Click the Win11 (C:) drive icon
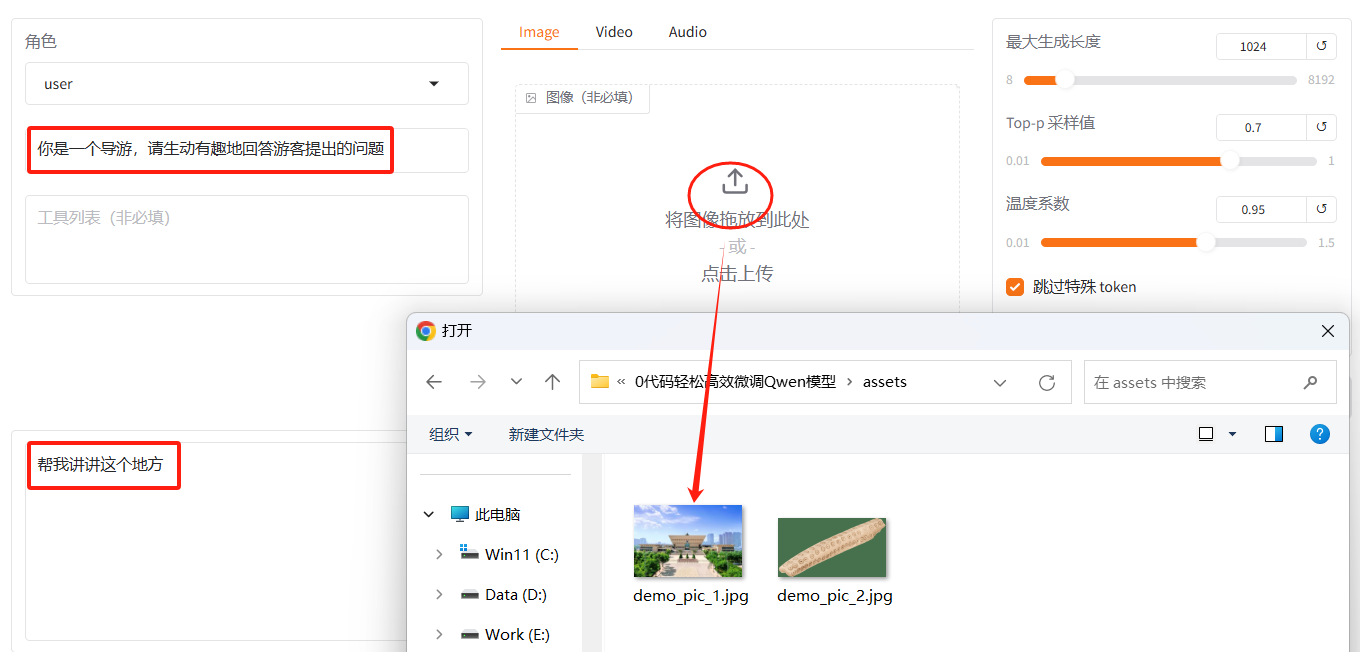The height and width of the screenshot is (652, 1360). [469, 552]
